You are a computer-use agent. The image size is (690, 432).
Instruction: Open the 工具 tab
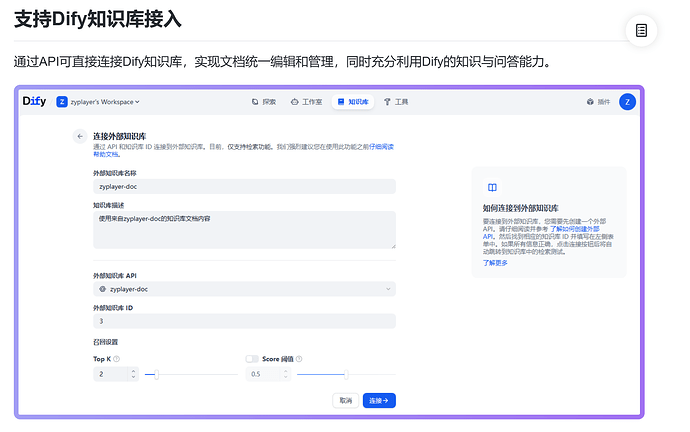click(396, 102)
